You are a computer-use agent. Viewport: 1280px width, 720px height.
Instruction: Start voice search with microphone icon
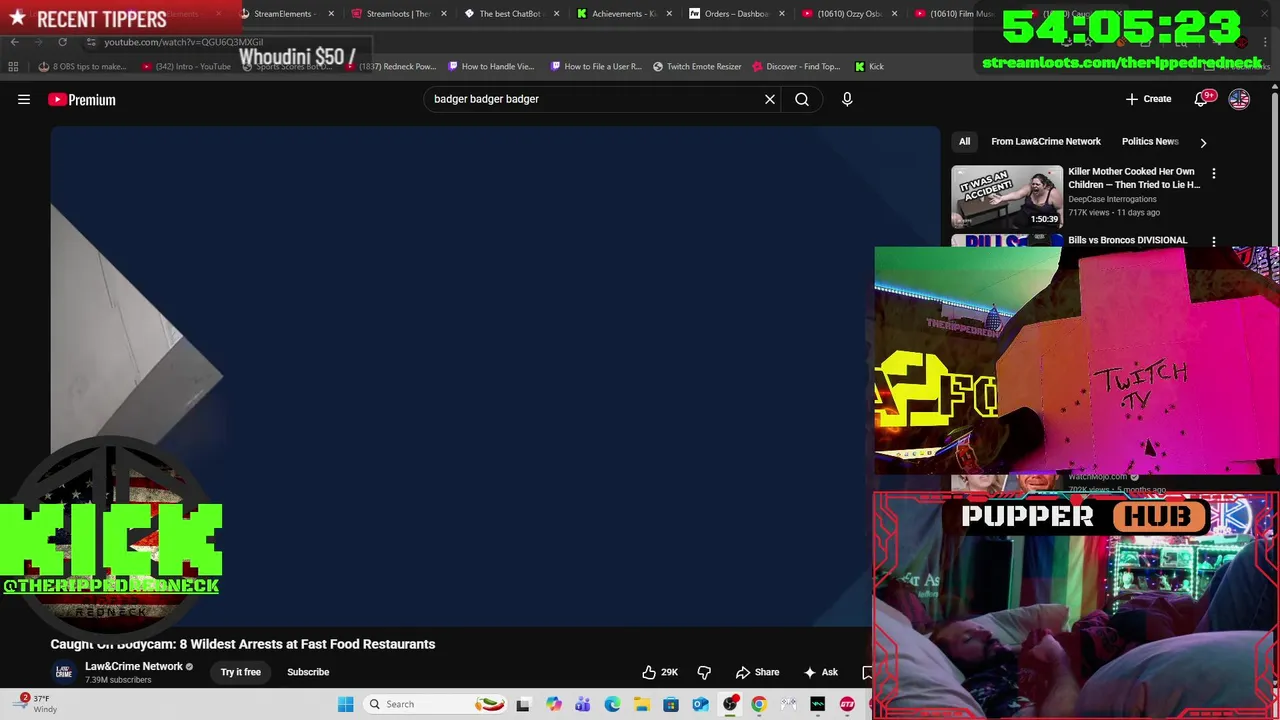coord(847,99)
